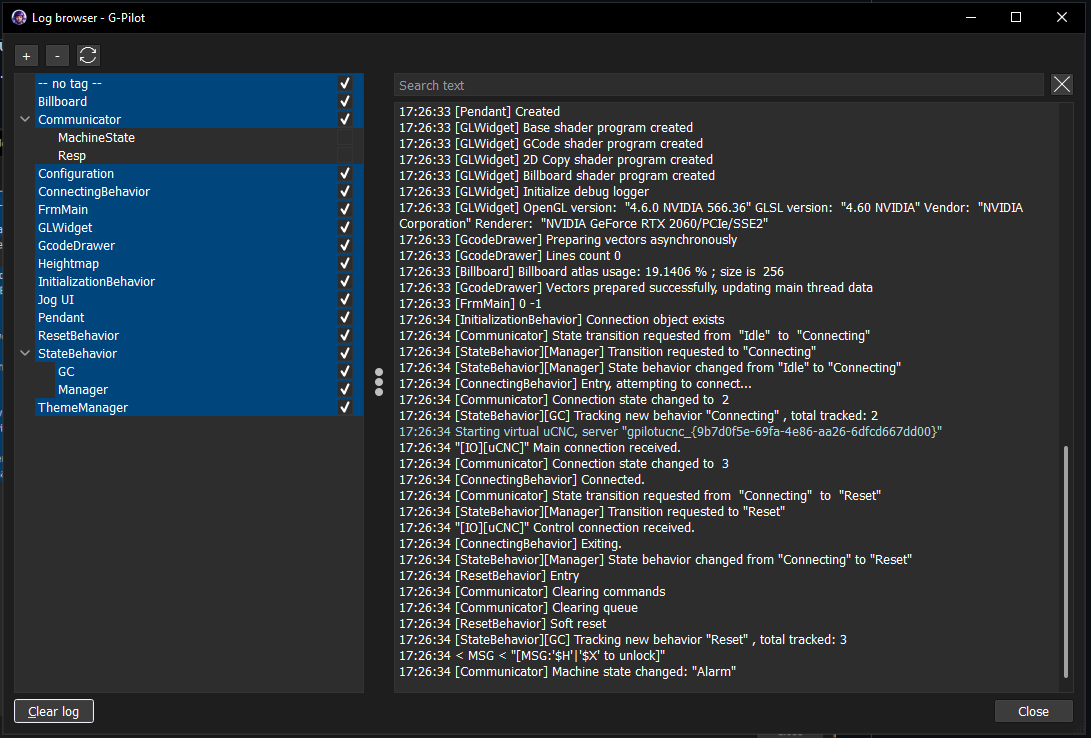
Task: Toggle the GcodeDrawer checkbox
Action: coord(345,245)
